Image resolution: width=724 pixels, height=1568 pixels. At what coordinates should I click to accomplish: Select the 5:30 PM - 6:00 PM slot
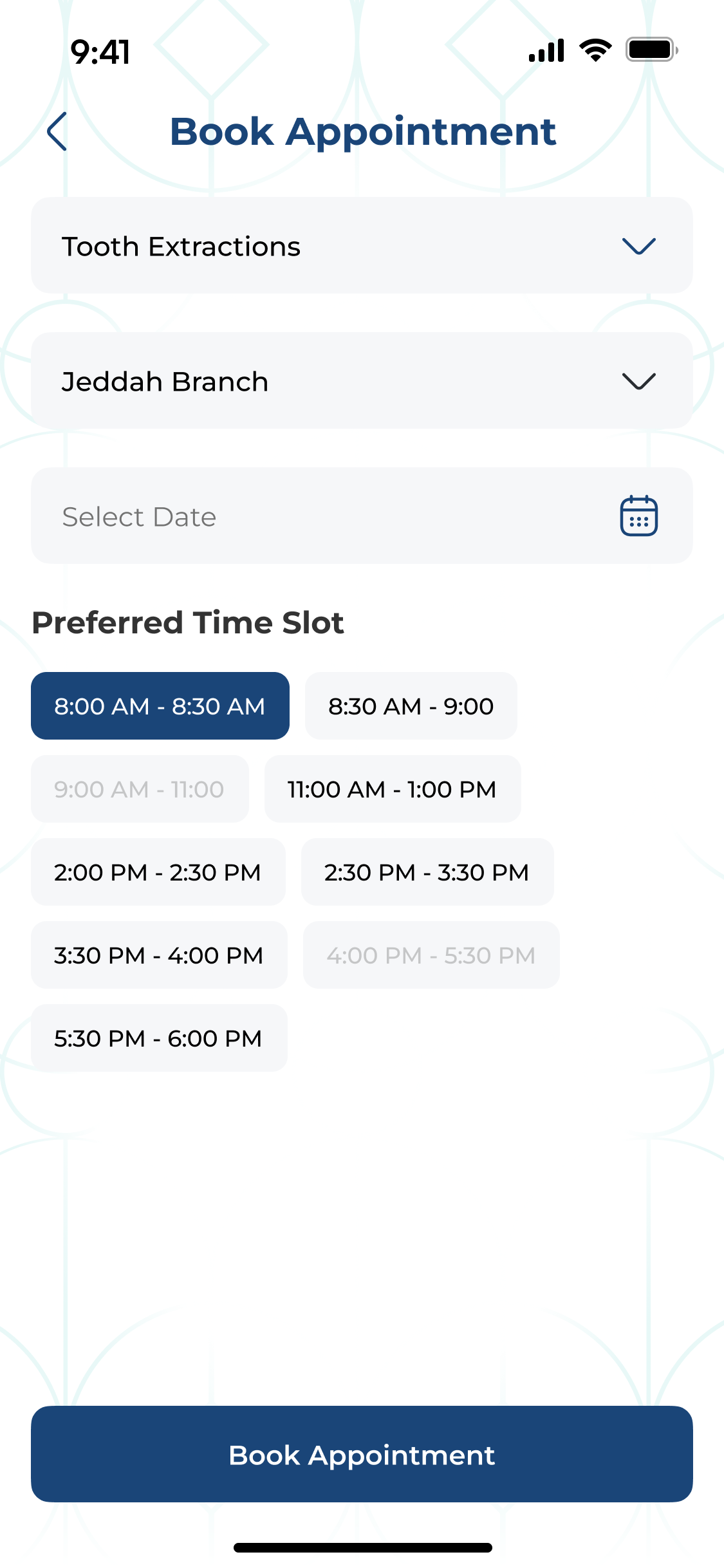[159, 1038]
